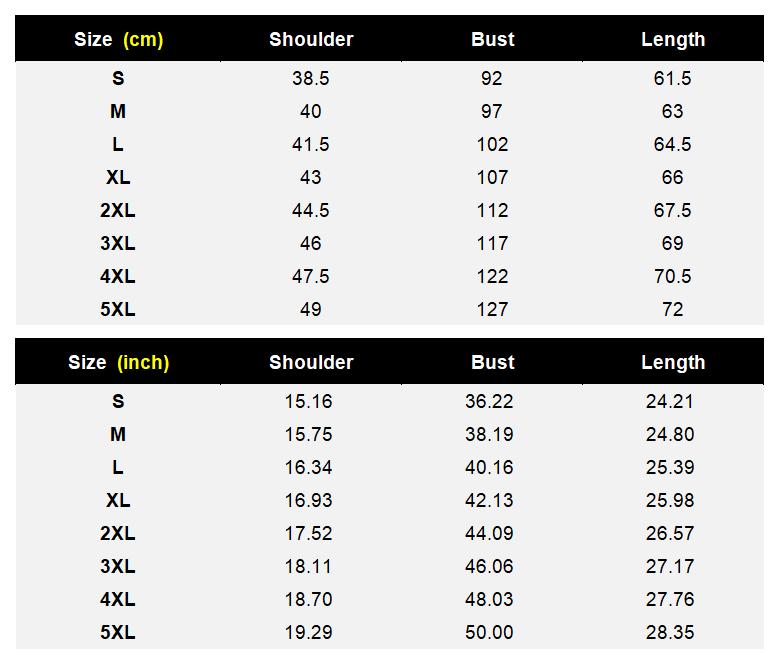This screenshot has height=664, width=779.
Task: Click the 5XL row label in inch table
Action: (118, 633)
